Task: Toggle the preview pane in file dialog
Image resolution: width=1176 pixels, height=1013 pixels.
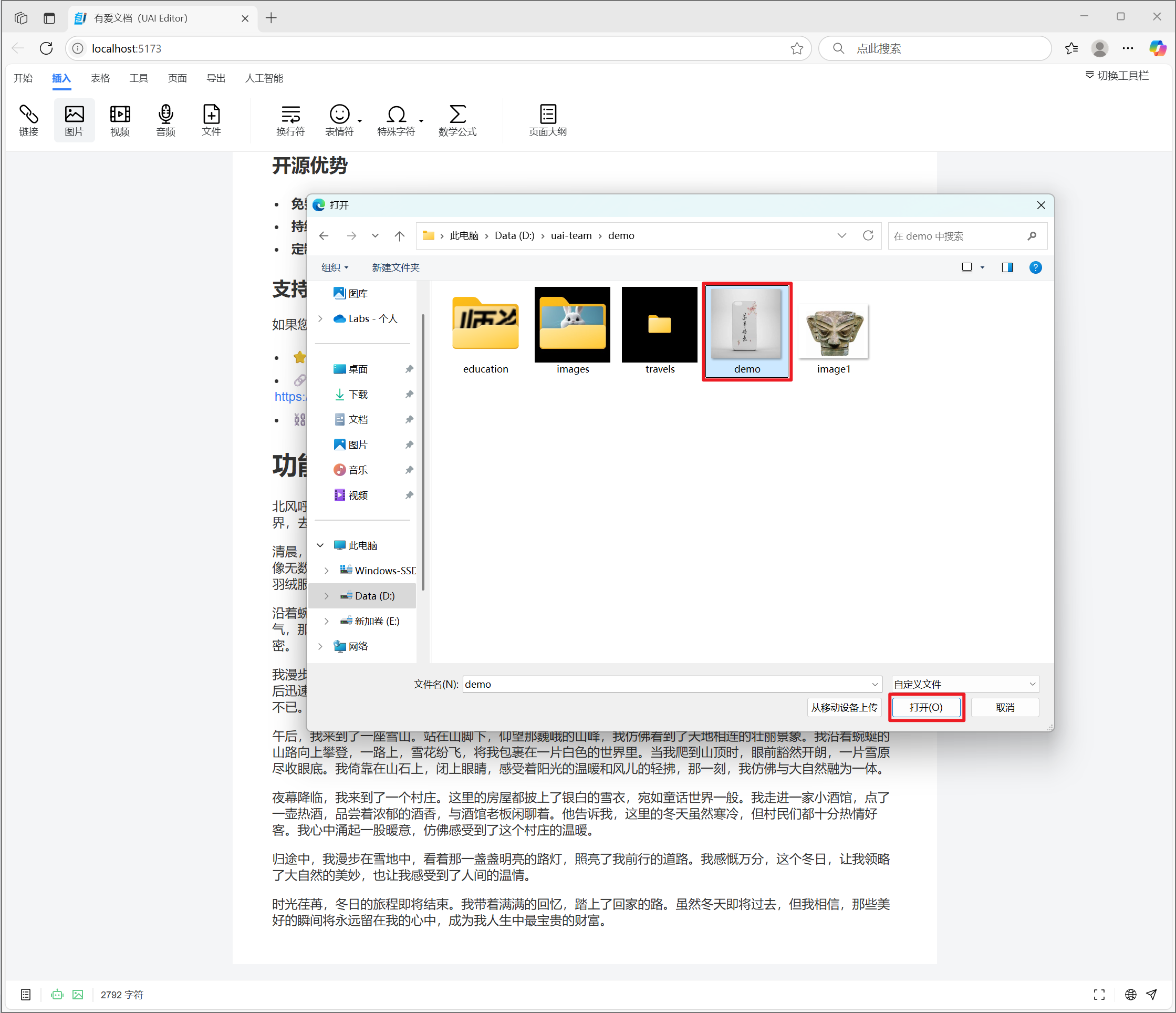Action: (1007, 267)
